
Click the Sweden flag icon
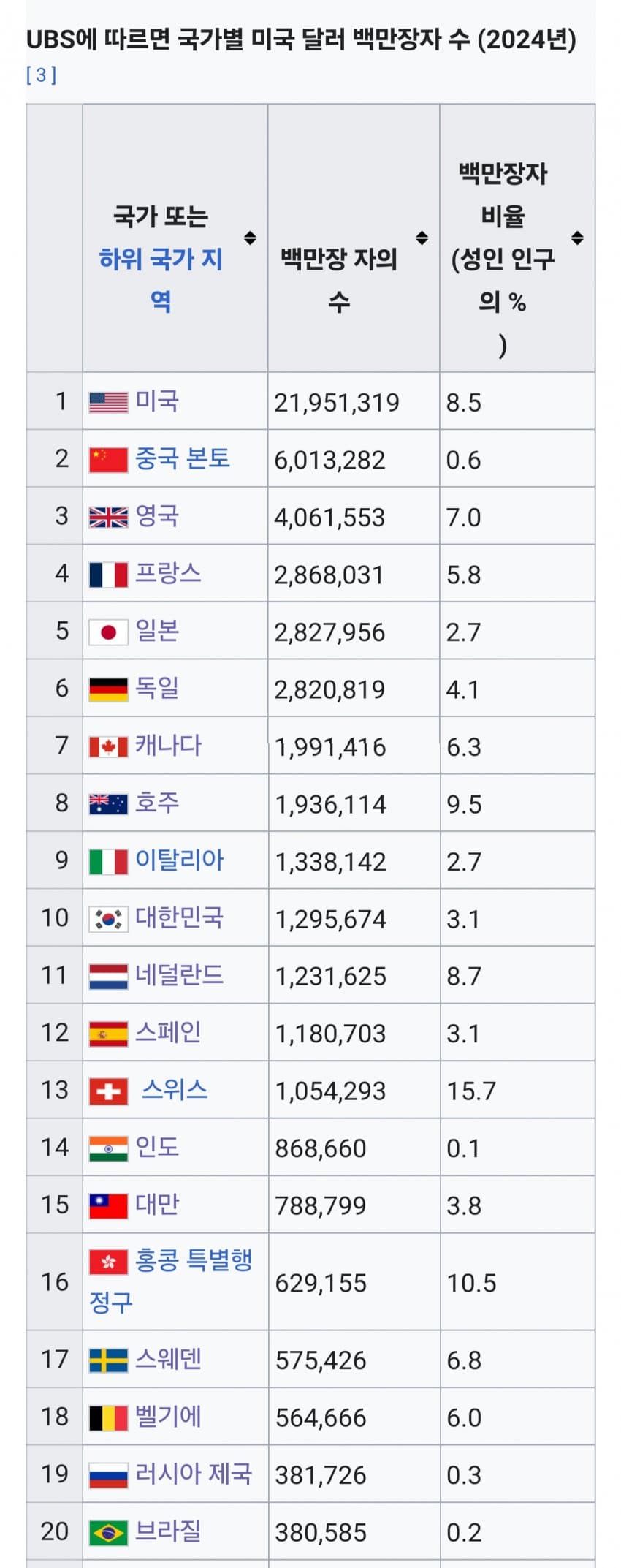click(108, 1360)
